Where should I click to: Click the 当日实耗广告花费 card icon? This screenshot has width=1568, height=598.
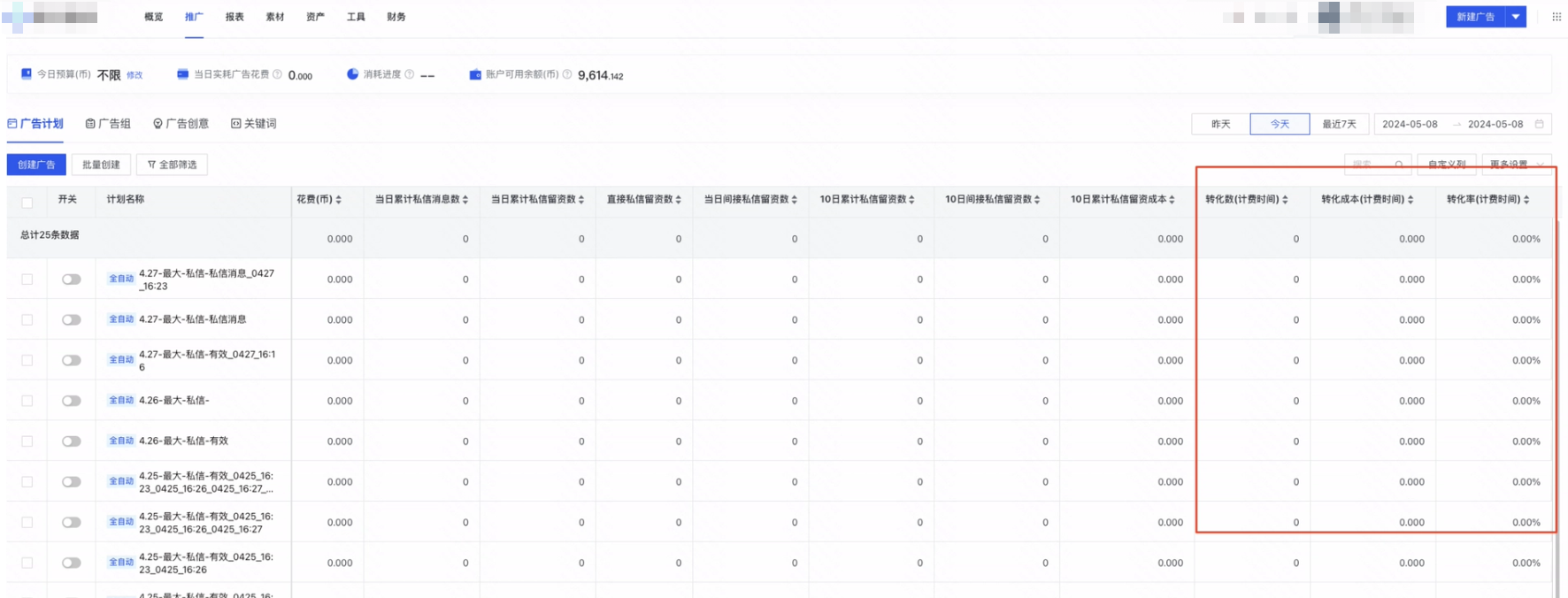pyautogui.click(x=183, y=74)
